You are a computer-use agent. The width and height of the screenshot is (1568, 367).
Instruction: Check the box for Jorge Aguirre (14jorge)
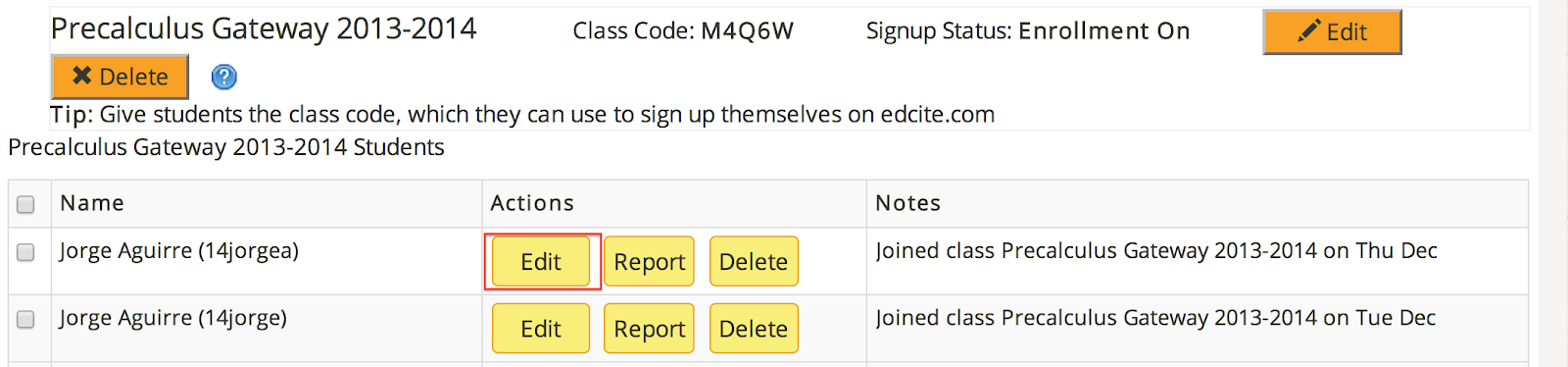coord(25,319)
